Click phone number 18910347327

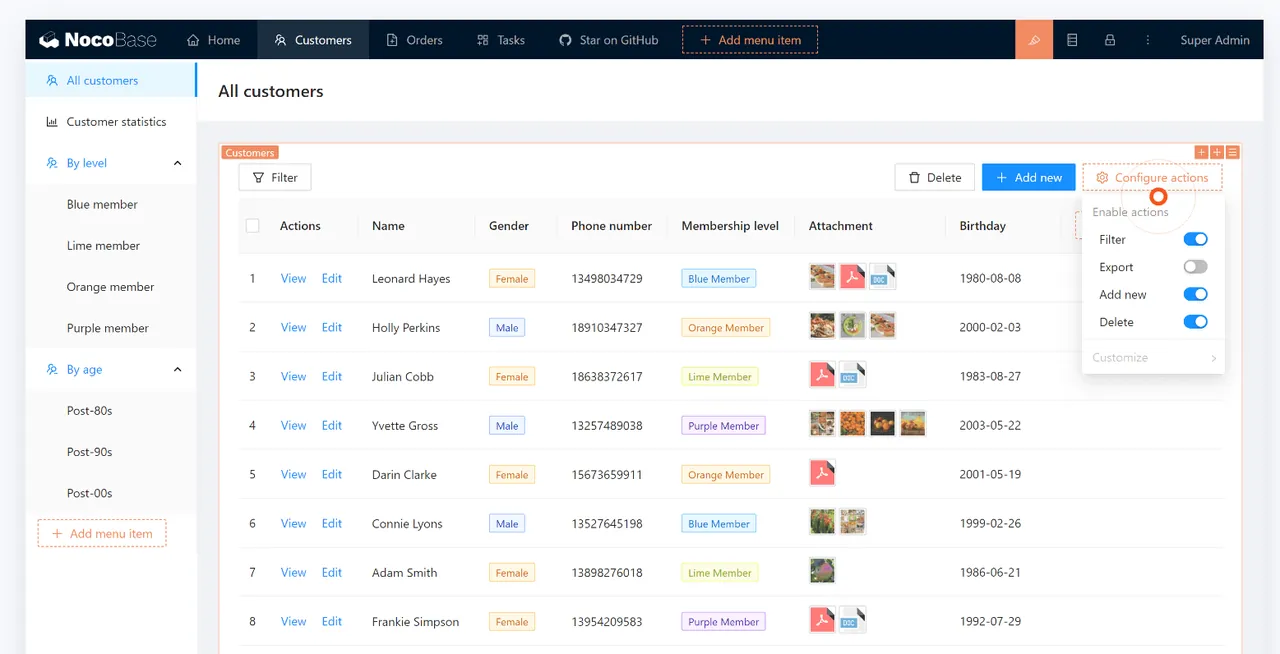point(607,327)
